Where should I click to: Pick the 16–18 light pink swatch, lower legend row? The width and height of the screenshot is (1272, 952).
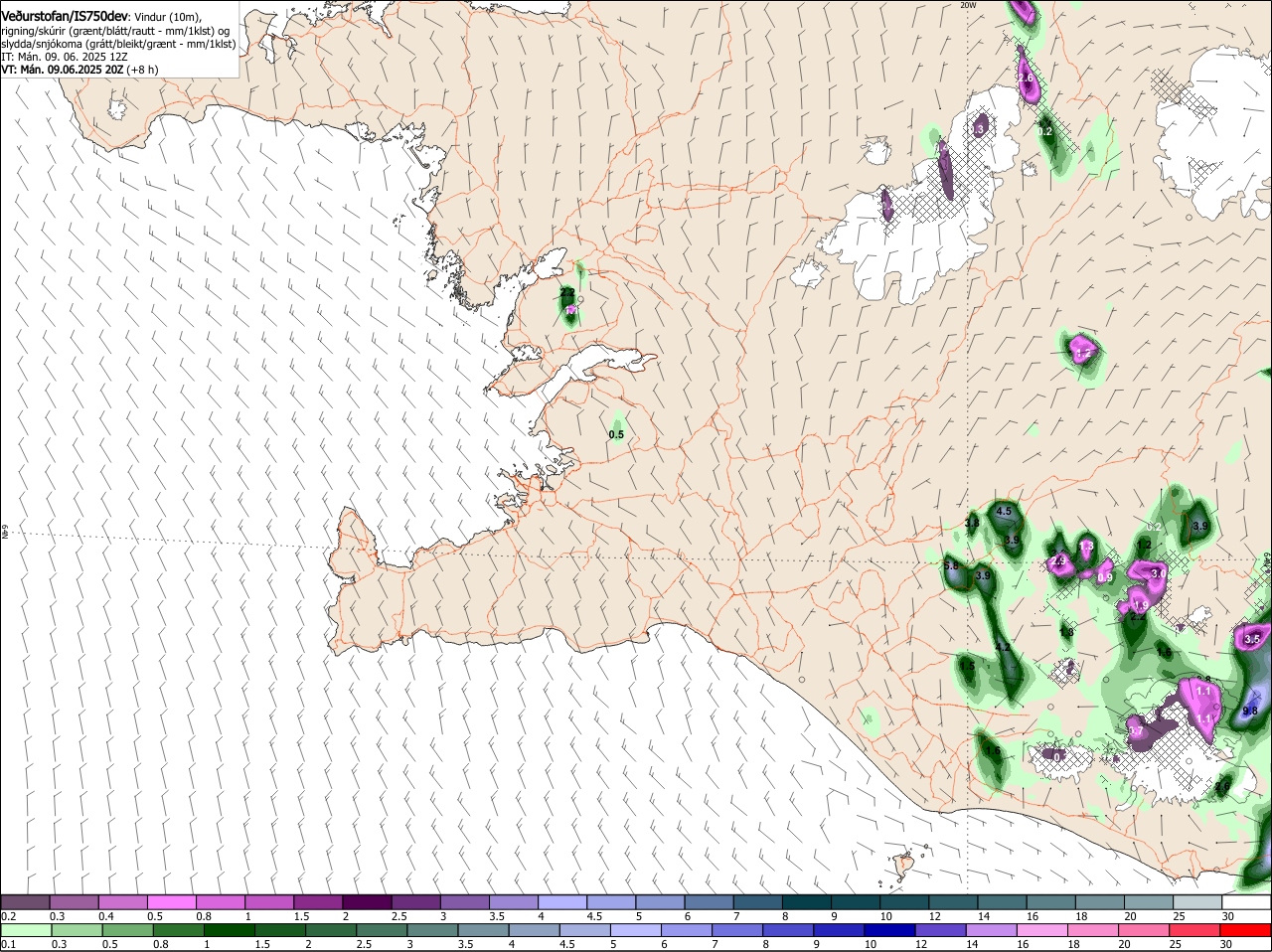[1042, 930]
